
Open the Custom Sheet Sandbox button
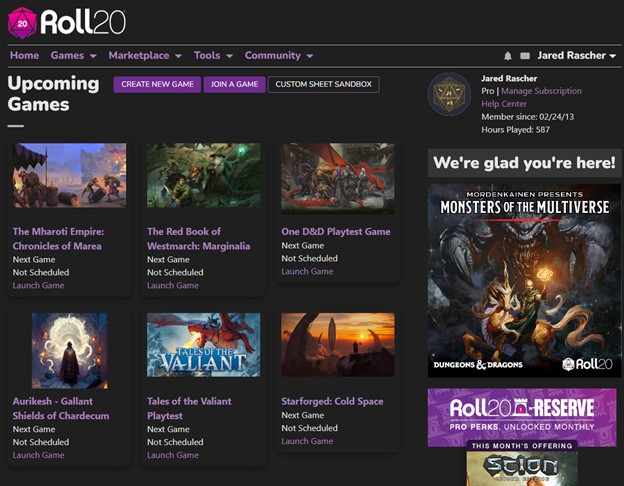[324, 85]
